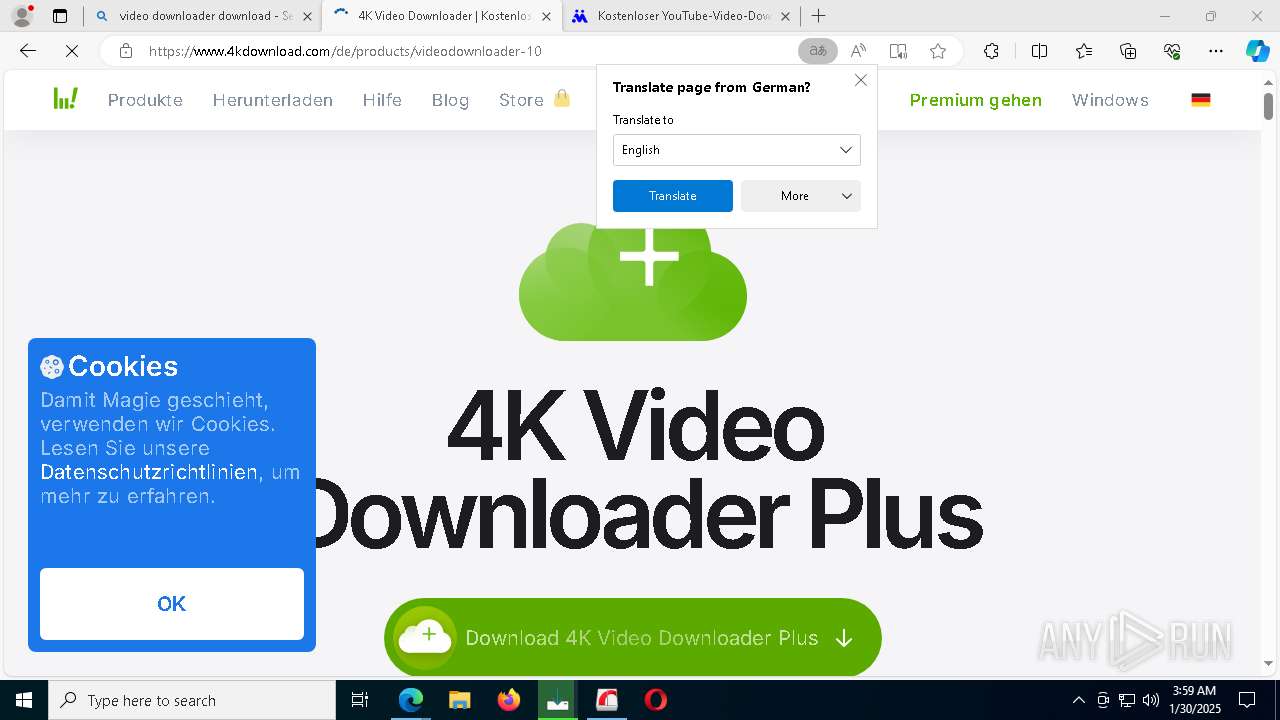
Task: Click the 4K Download green logo
Action: pos(66,98)
